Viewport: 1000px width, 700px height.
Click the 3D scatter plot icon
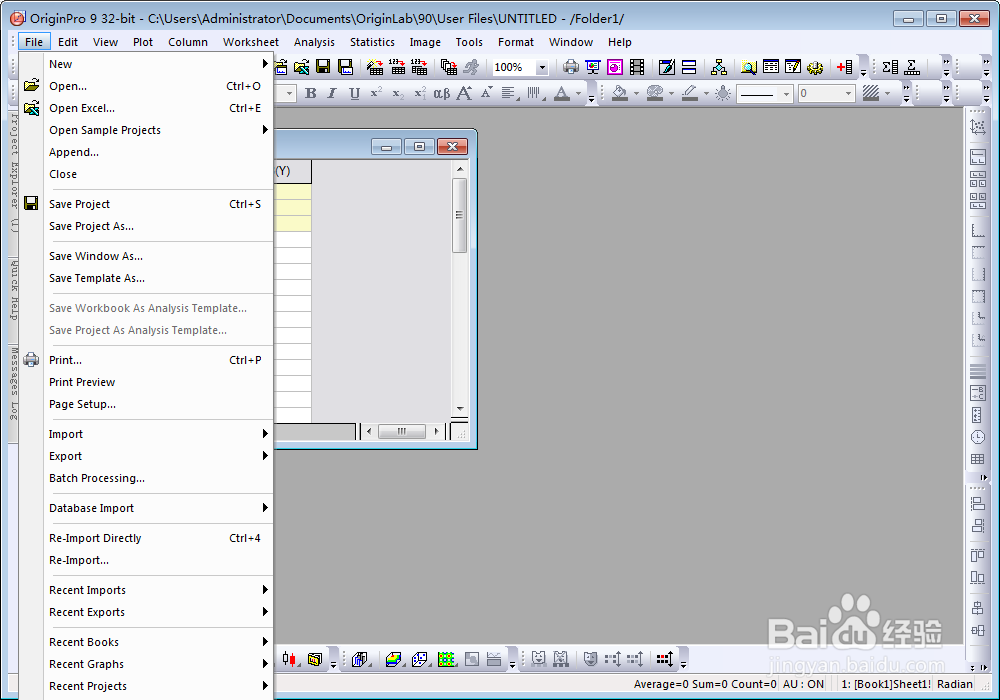(420, 659)
